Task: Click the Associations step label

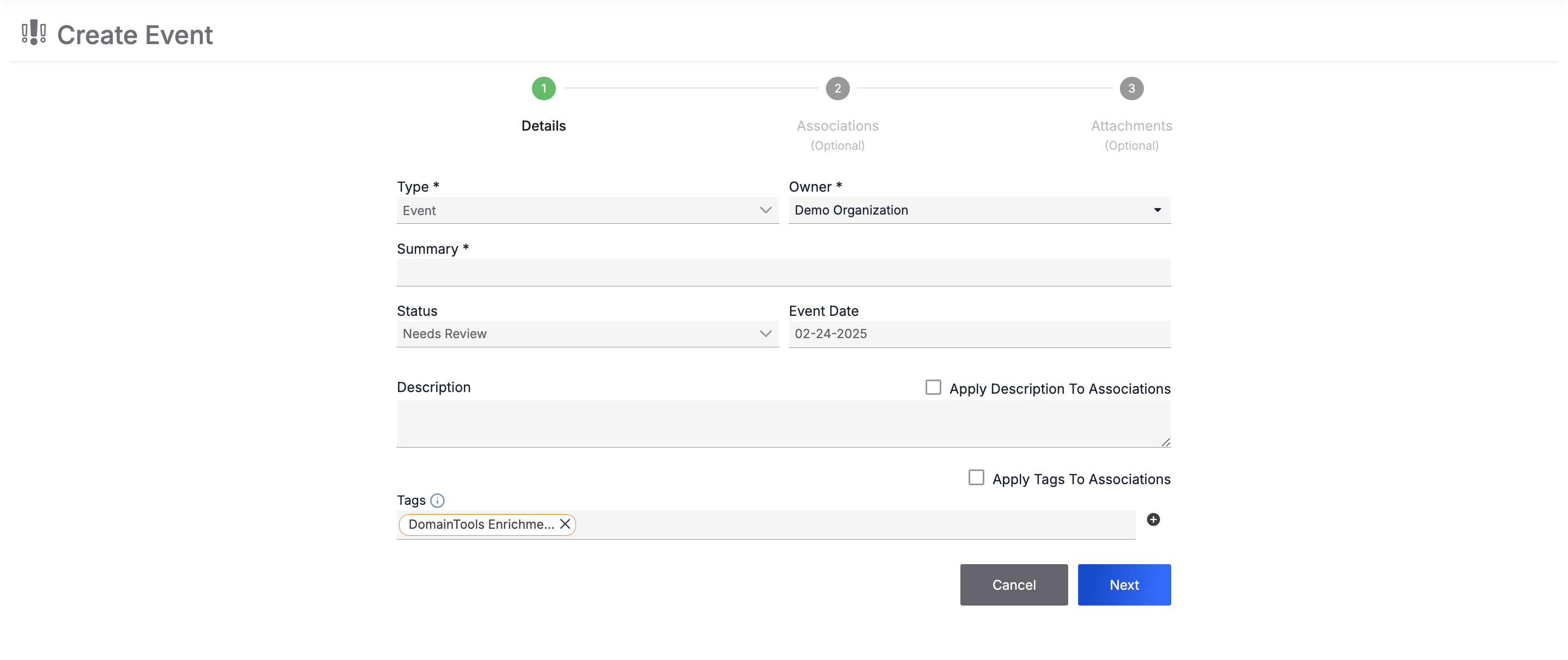Action: 837,126
